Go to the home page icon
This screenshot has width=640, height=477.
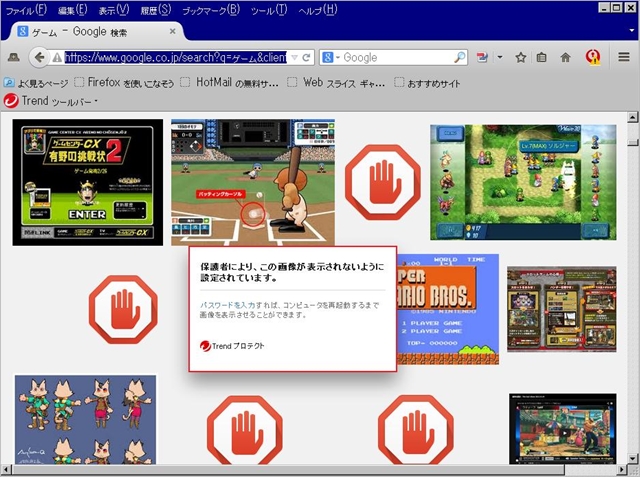[x=565, y=58]
